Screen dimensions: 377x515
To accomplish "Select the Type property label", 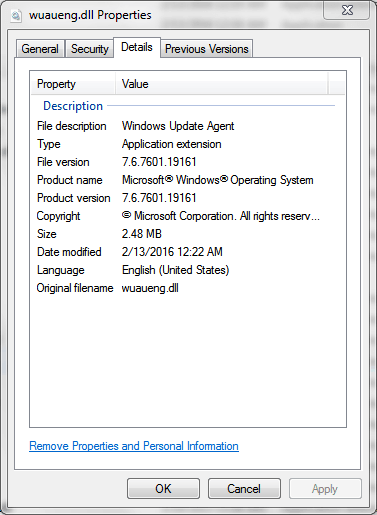I will pyautogui.click(x=49, y=144).
